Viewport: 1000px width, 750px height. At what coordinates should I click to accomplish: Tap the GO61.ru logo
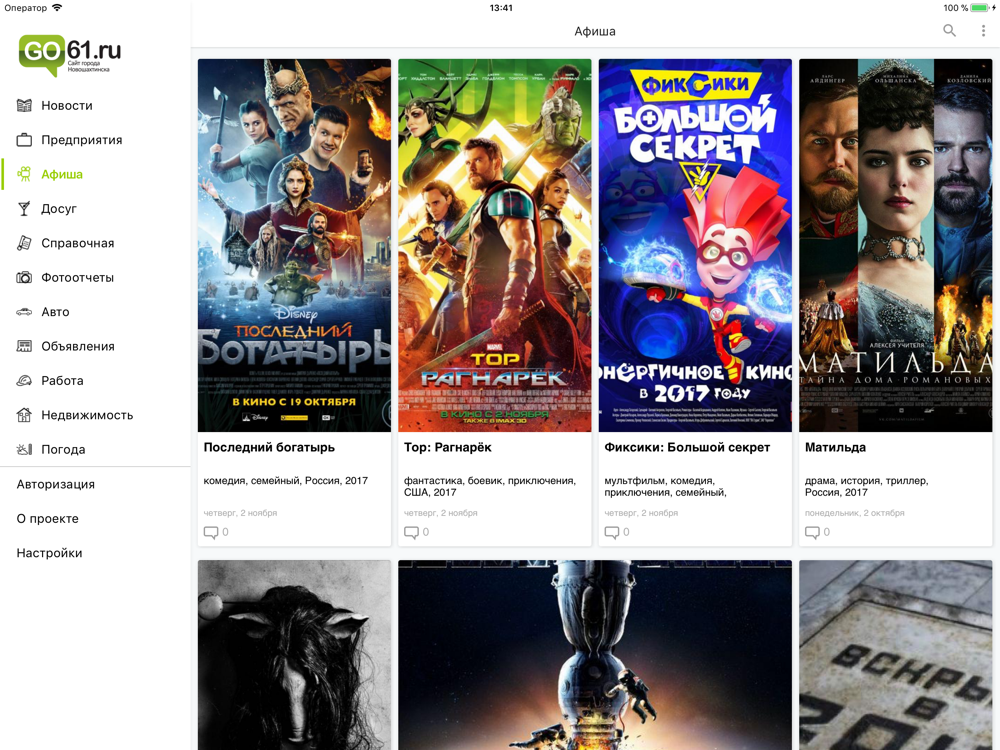[70, 55]
